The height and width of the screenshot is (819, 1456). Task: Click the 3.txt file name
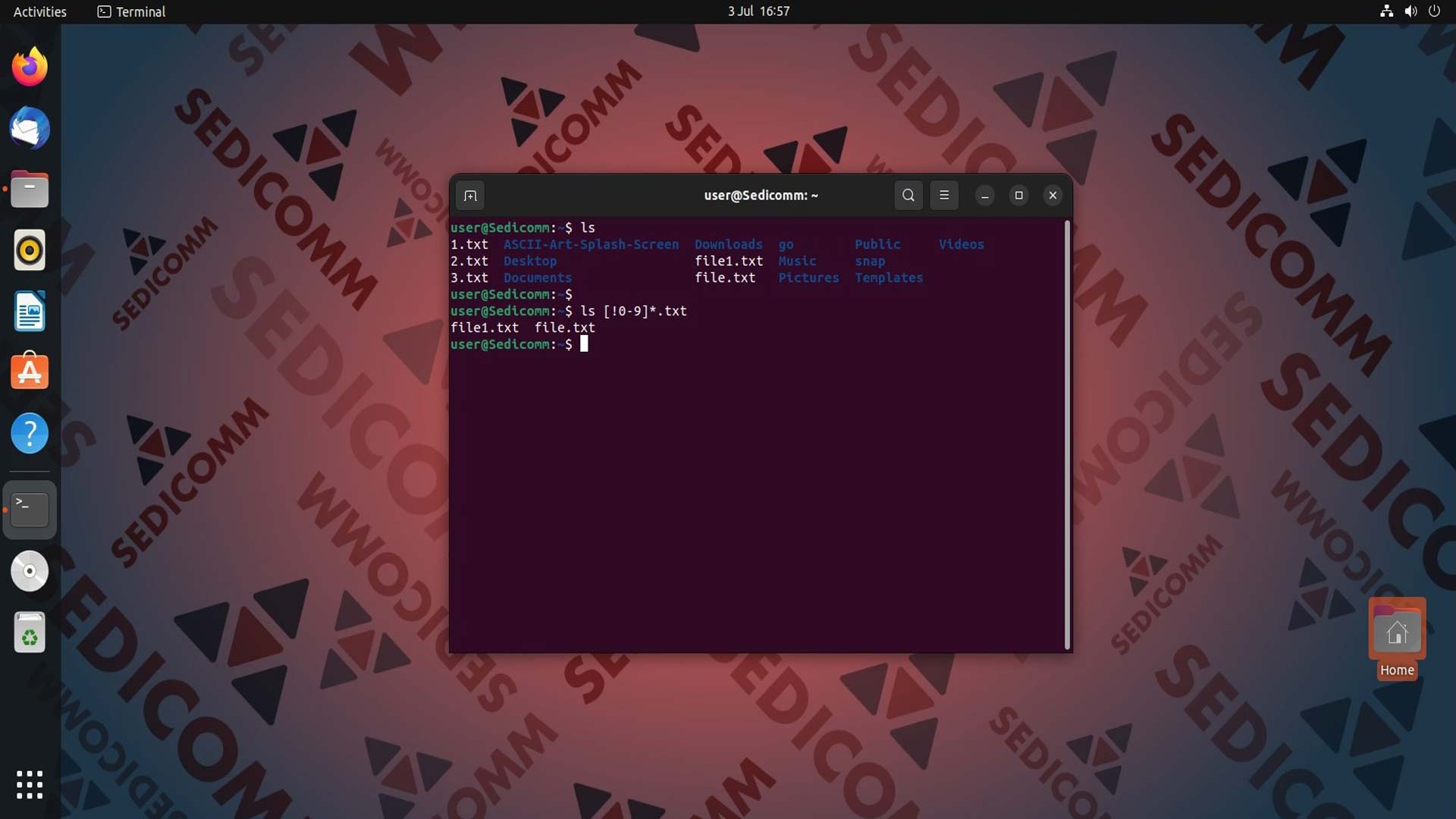tap(469, 278)
